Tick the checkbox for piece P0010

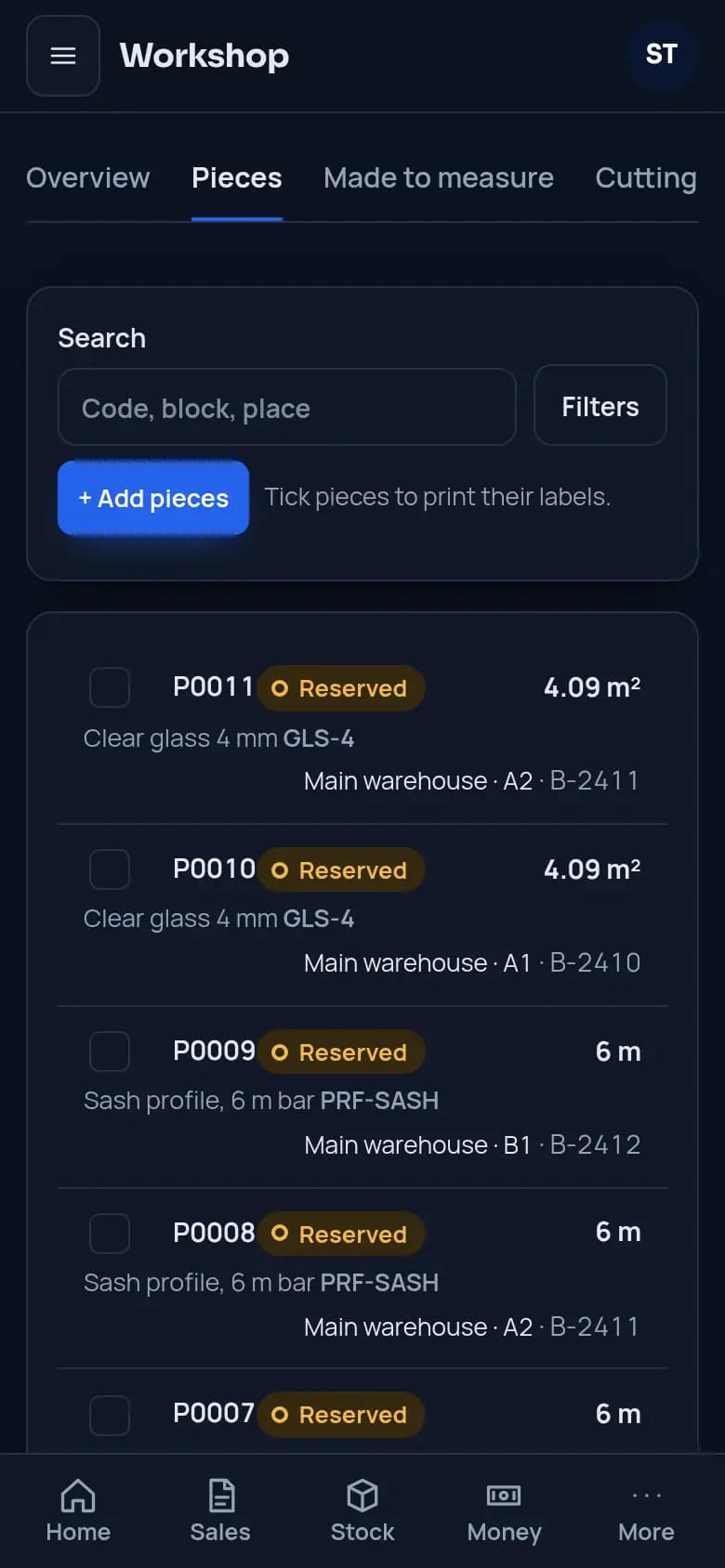tap(110, 869)
